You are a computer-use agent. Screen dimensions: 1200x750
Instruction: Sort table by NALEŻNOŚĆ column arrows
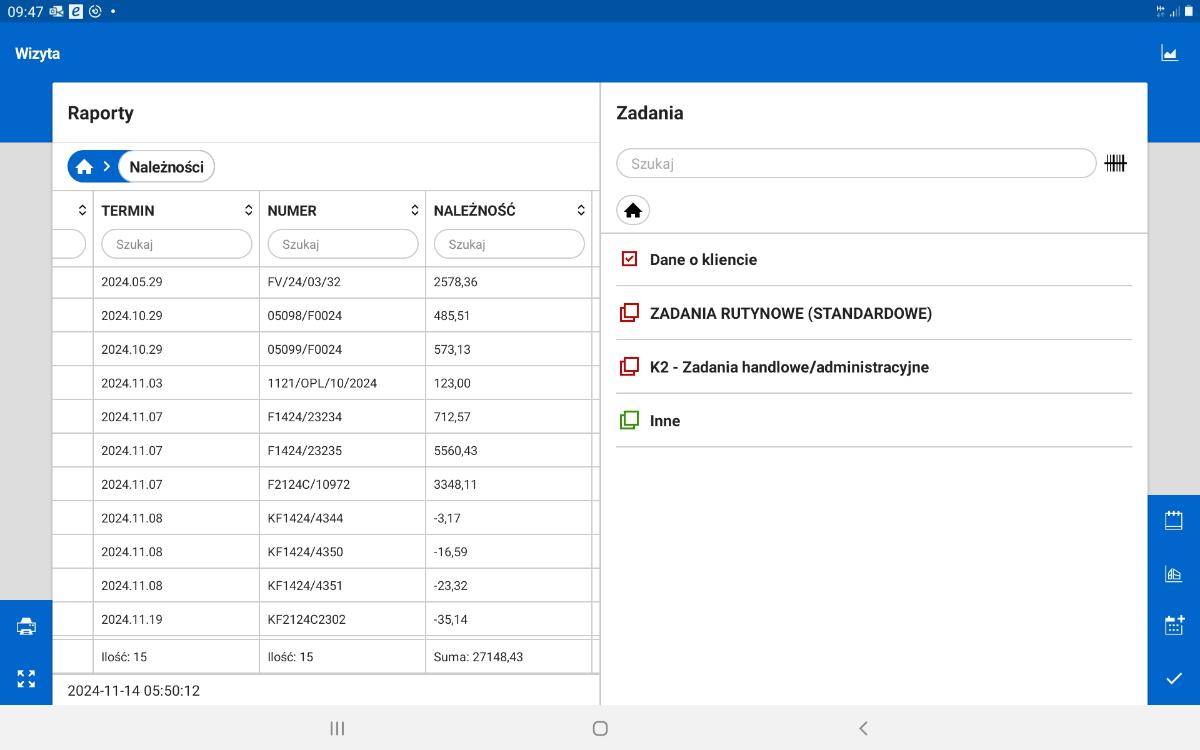point(580,211)
